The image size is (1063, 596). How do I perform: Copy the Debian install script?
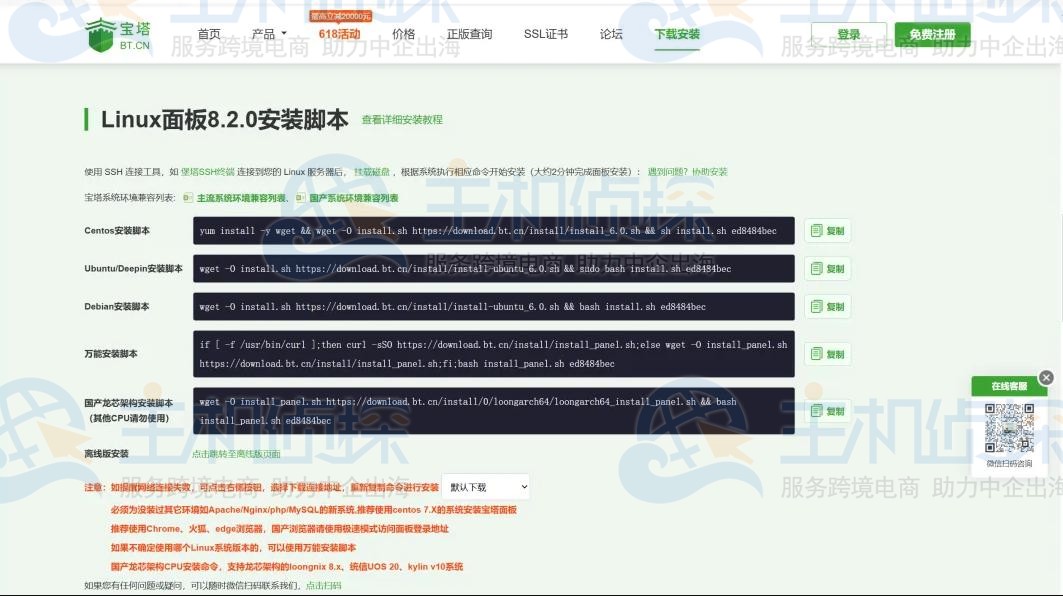[x=827, y=307]
